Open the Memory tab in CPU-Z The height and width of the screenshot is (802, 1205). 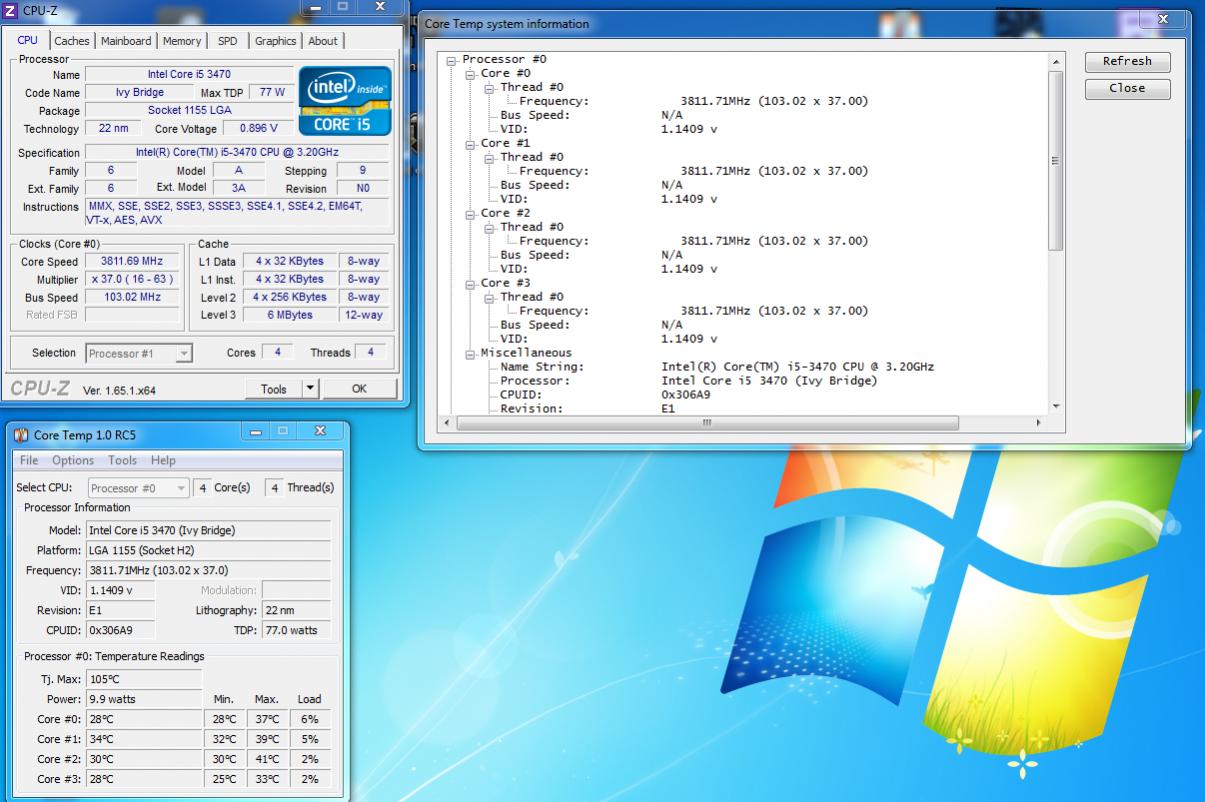click(182, 41)
